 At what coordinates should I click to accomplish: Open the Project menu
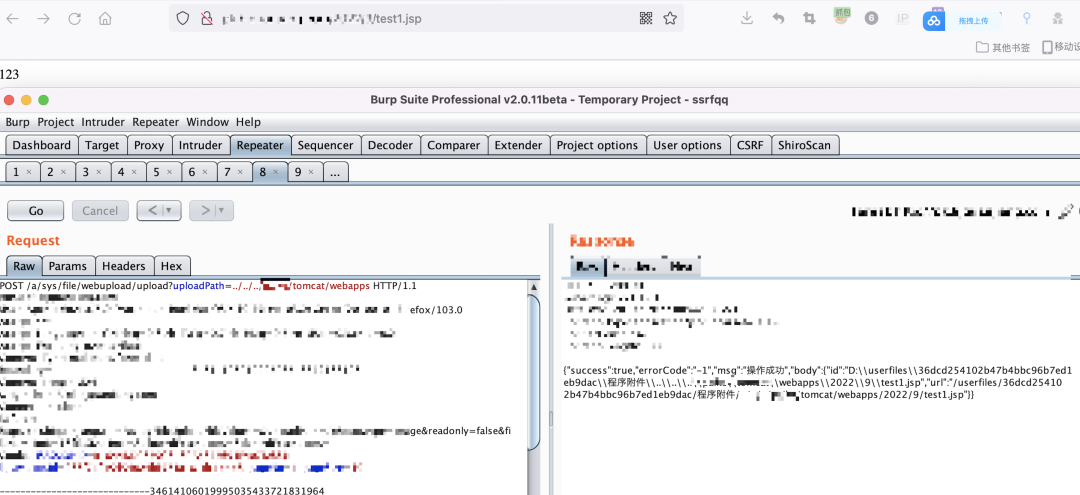click(56, 122)
